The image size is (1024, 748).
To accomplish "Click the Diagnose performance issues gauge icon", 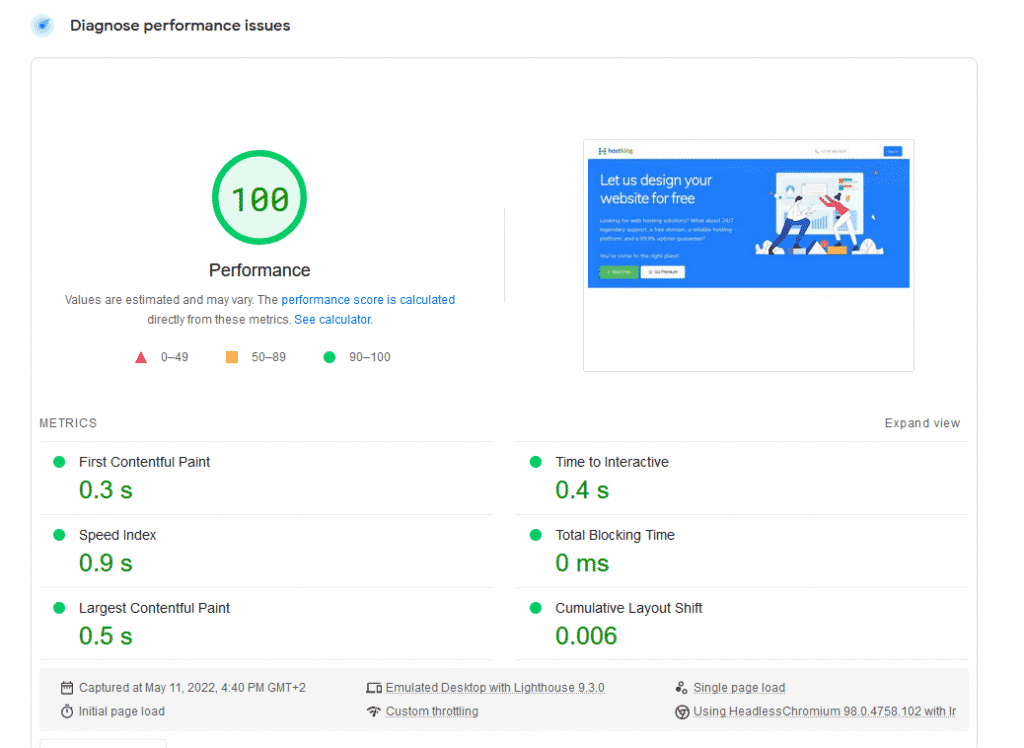I will tap(41, 26).
